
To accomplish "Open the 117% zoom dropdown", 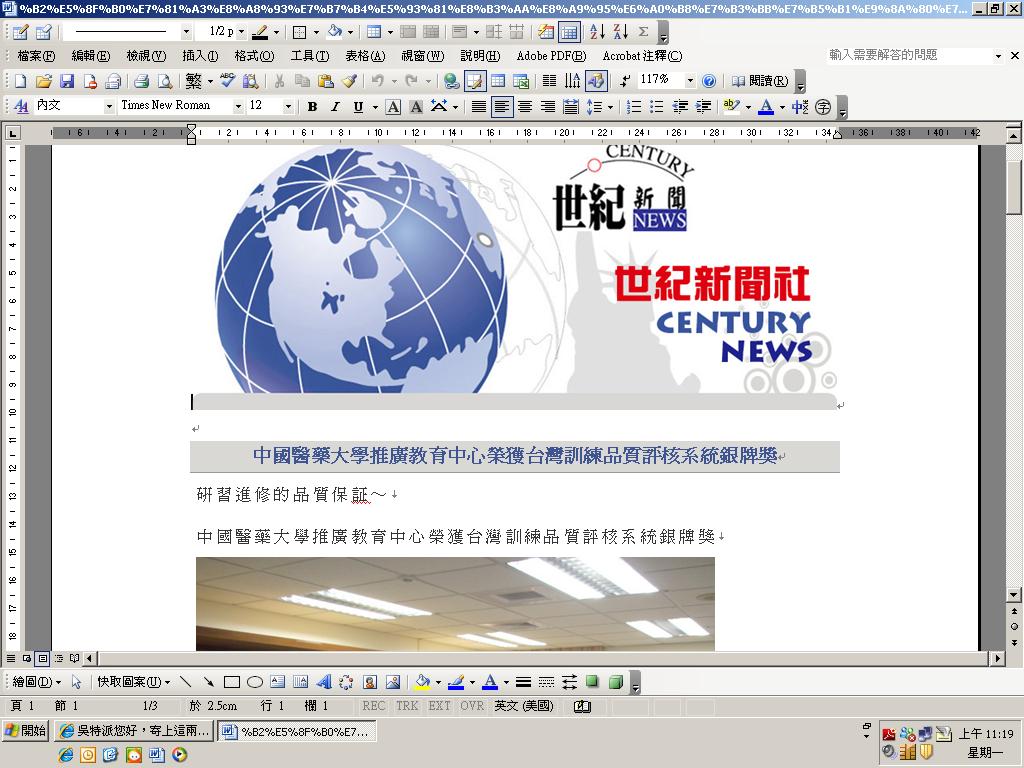I will coord(690,80).
